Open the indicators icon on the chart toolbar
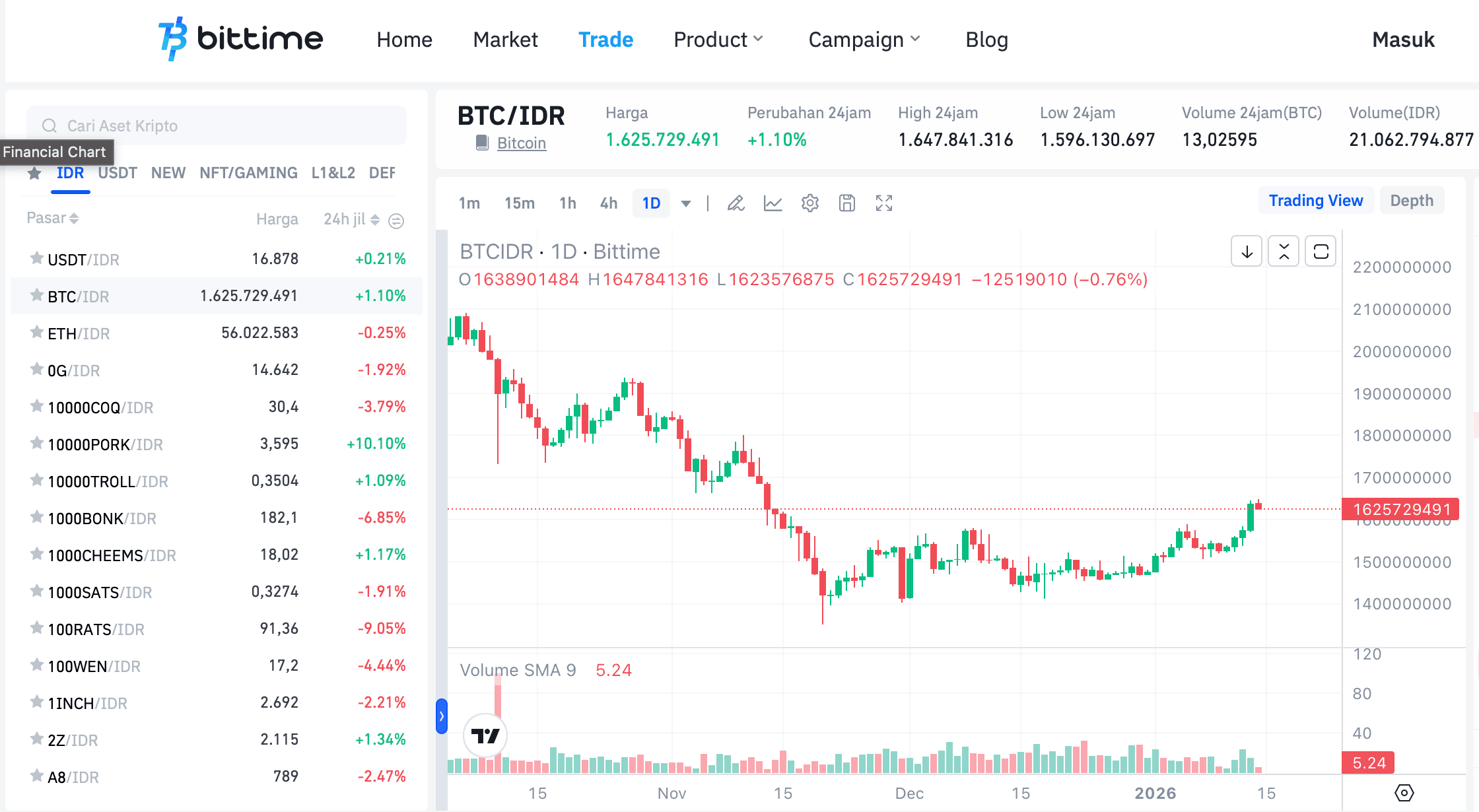 [x=773, y=203]
